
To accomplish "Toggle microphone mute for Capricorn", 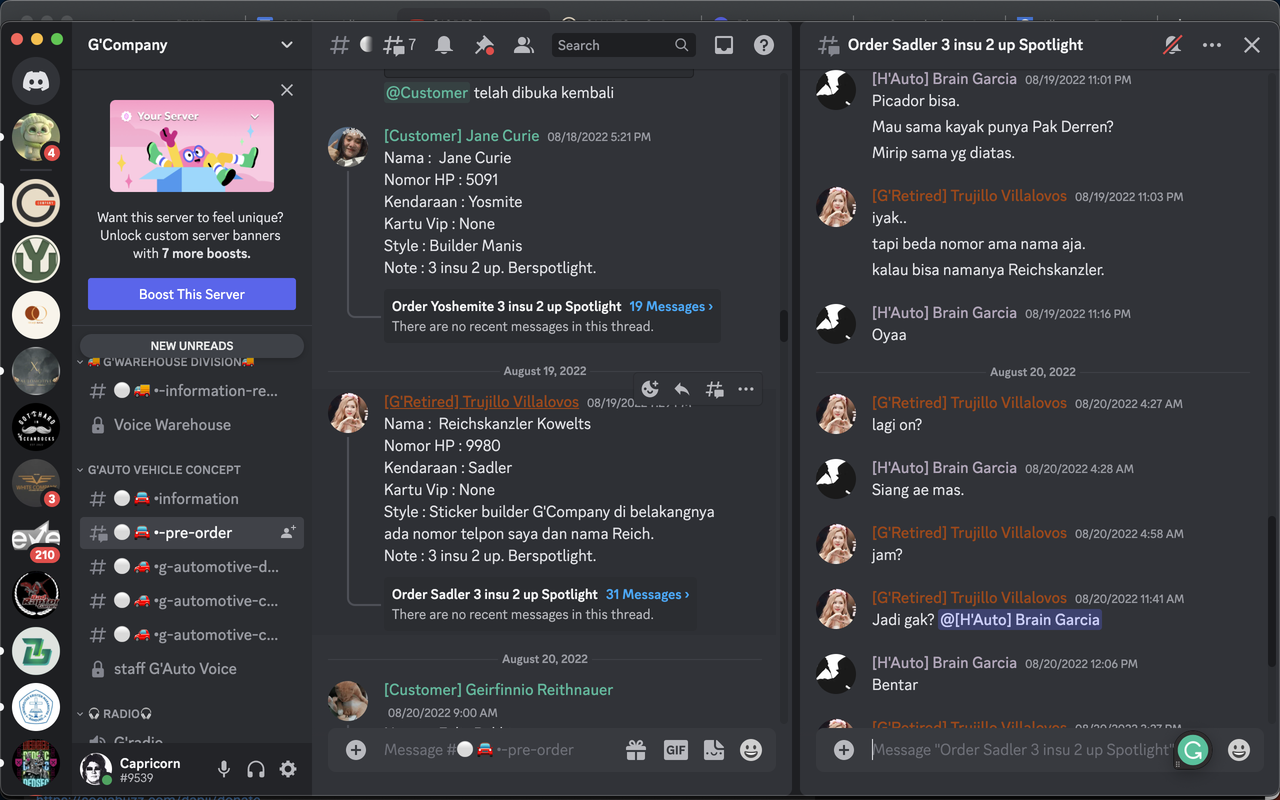I will [x=224, y=769].
